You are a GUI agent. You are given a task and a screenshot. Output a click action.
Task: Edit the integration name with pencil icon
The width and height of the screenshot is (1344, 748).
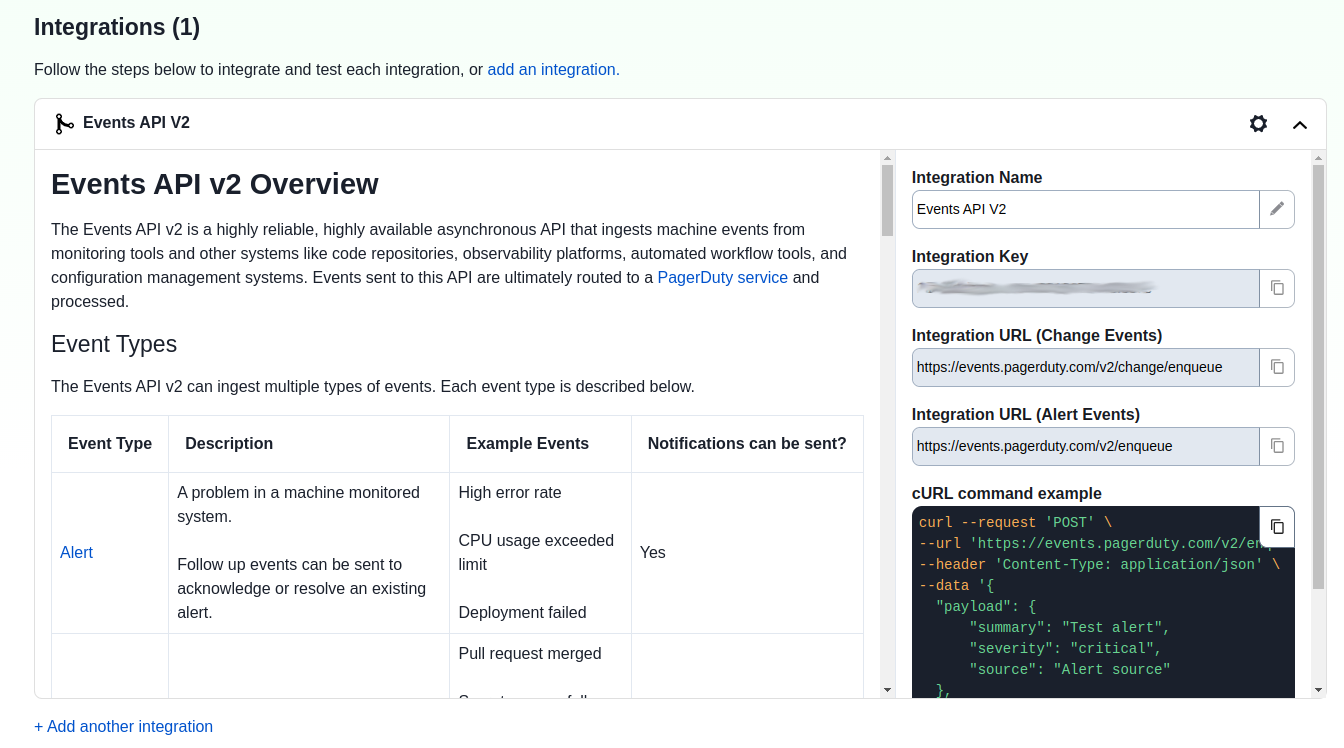[x=1277, y=209]
